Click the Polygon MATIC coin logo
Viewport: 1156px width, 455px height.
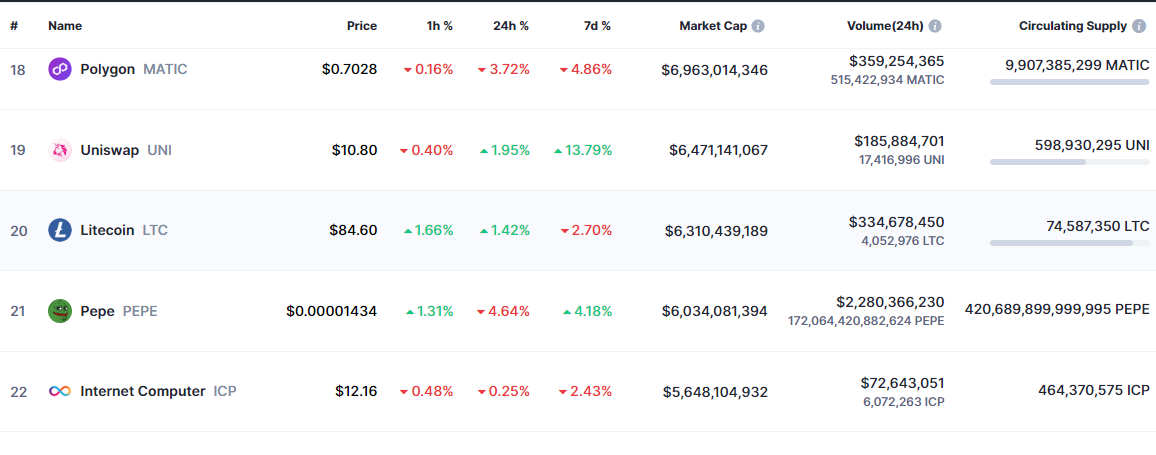click(x=60, y=70)
